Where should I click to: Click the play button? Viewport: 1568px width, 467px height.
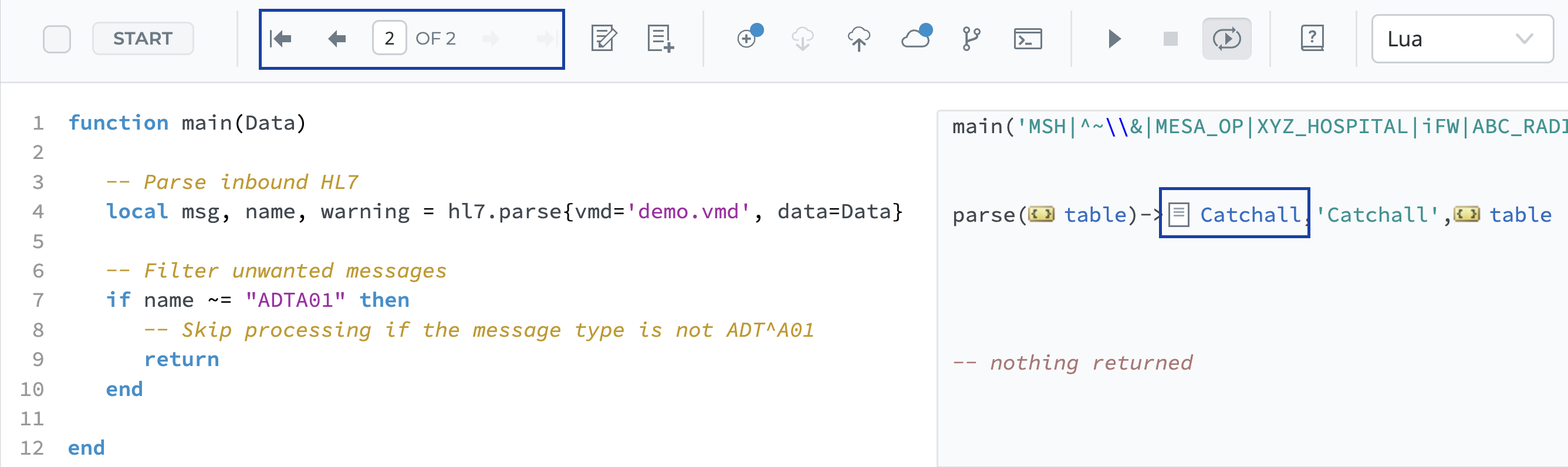click(x=1114, y=39)
